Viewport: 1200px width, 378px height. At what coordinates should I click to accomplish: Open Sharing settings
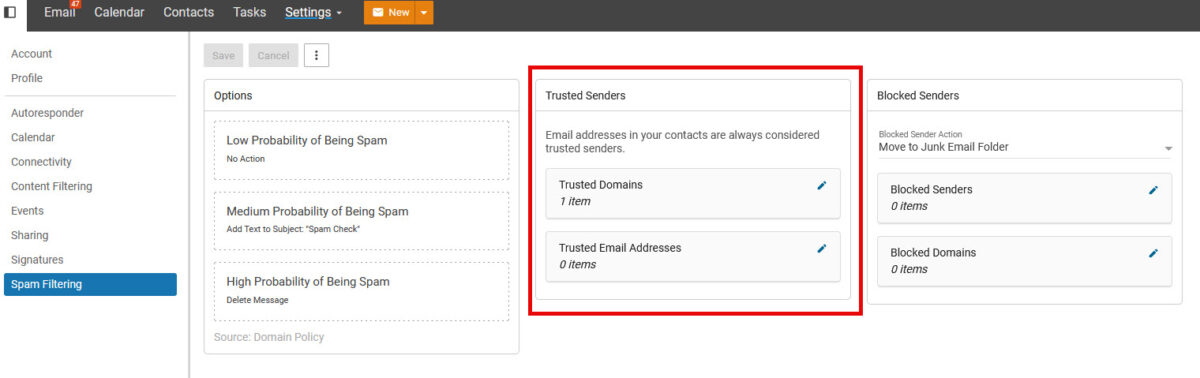pyautogui.click(x=30, y=235)
